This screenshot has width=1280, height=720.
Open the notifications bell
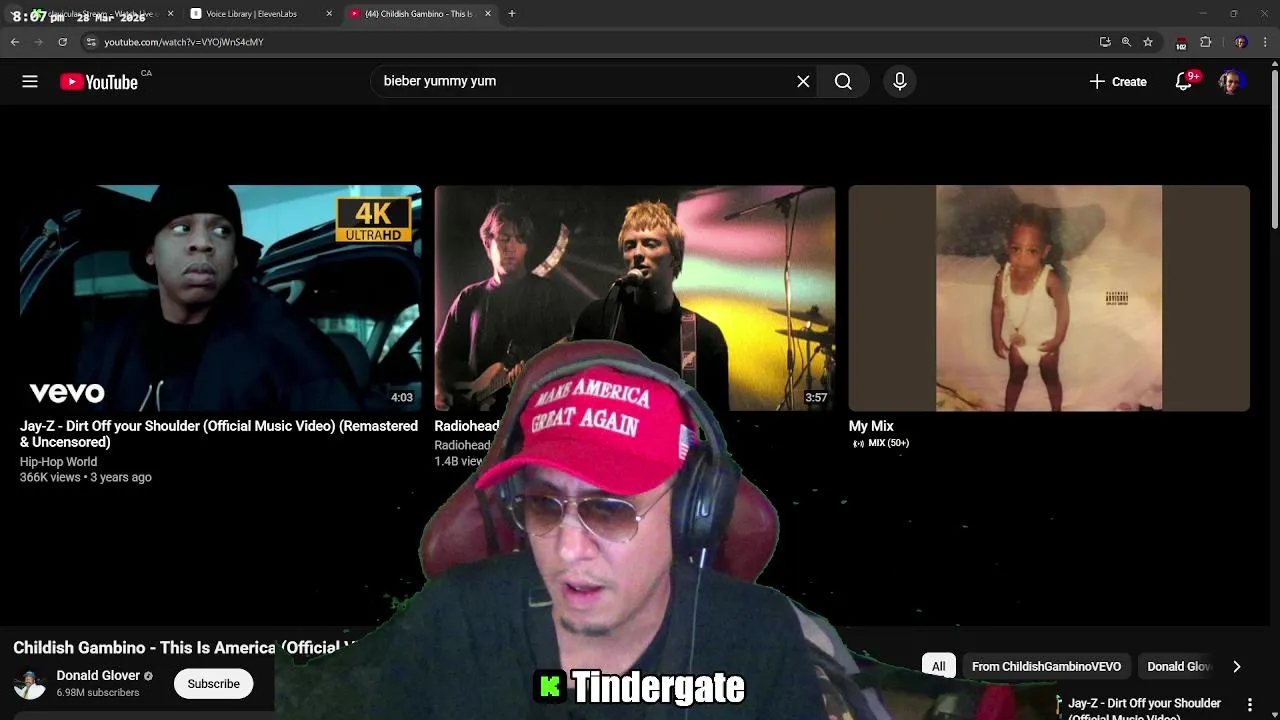1184,82
